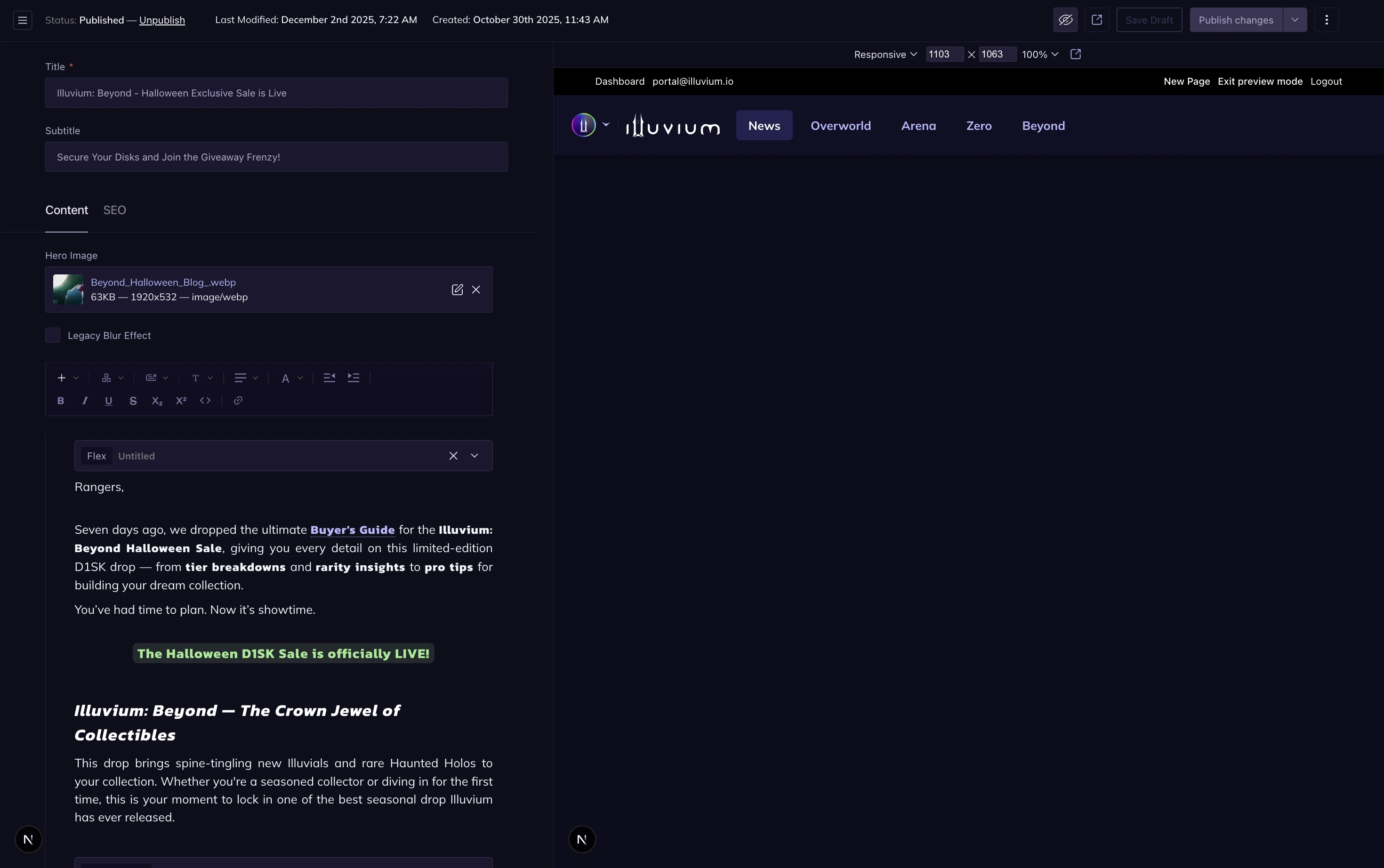
Task: Click the round Illuvium emblem icon
Action: tap(583, 125)
